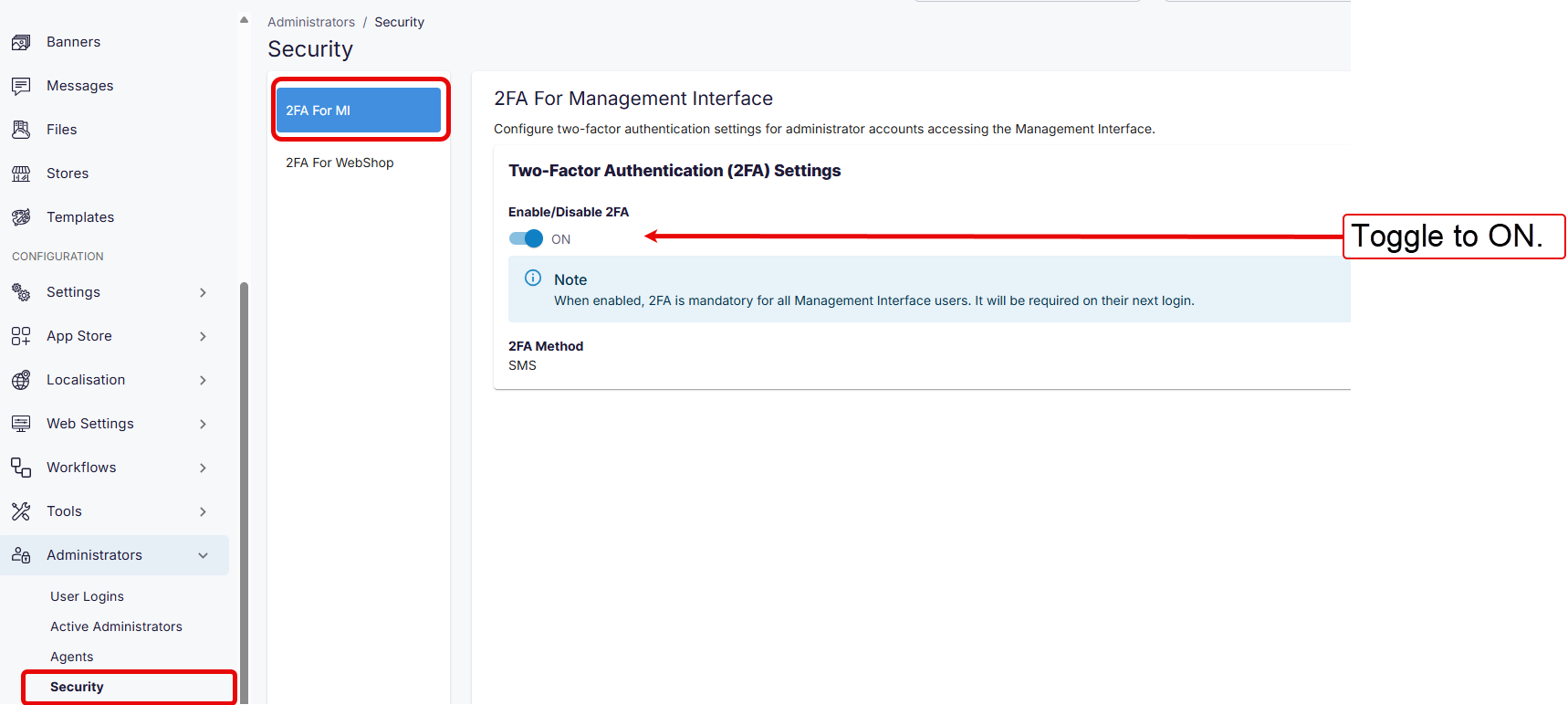Image resolution: width=1568 pixels, height=705 pixels.
Task: Open the Agents submenu item
Action: click(71, 657)
